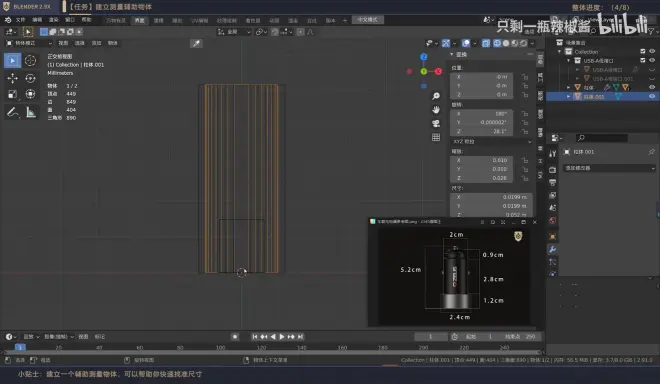The image size is (660, 384).
Task: Select the Select Box tool
Action: click(x=12, y=61)
